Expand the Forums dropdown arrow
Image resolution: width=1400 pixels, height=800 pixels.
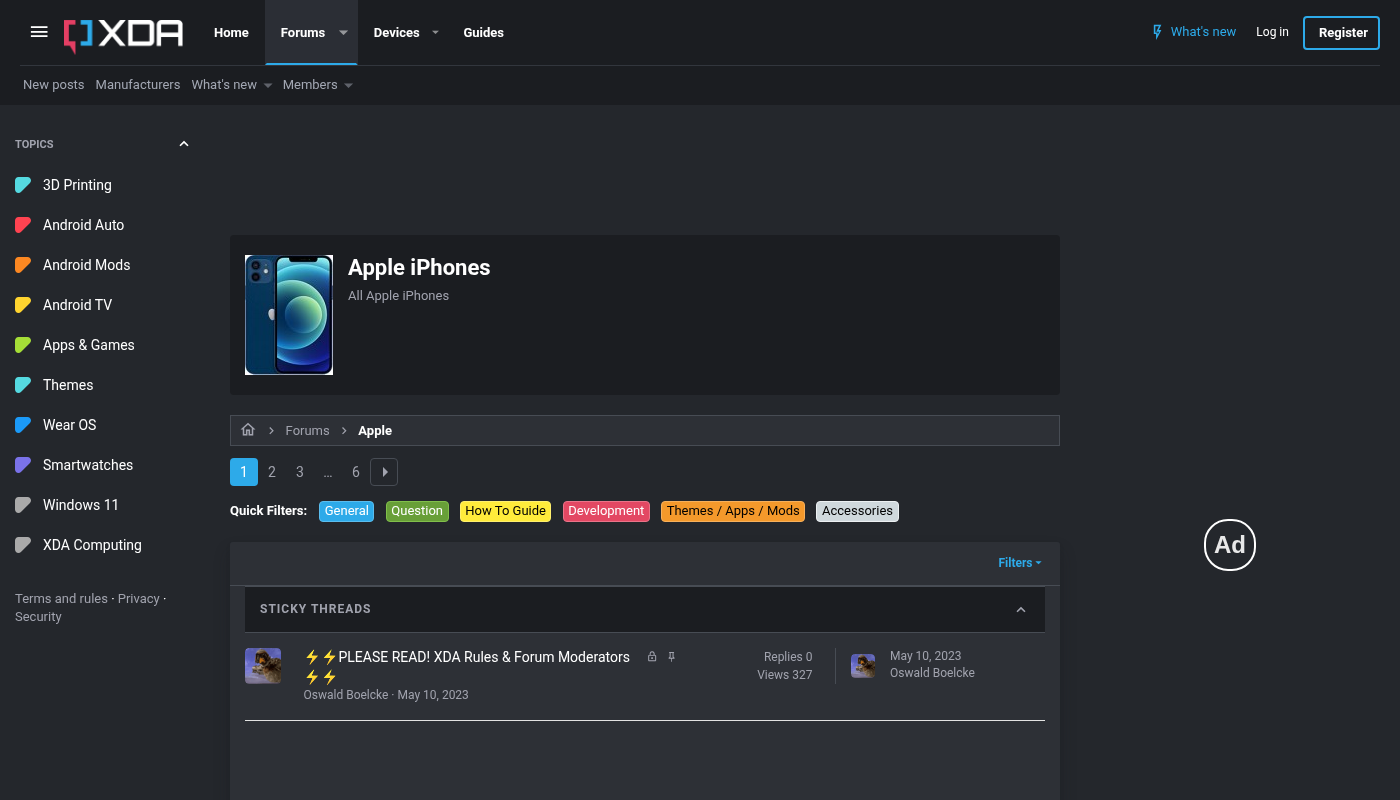click(343, 33)
